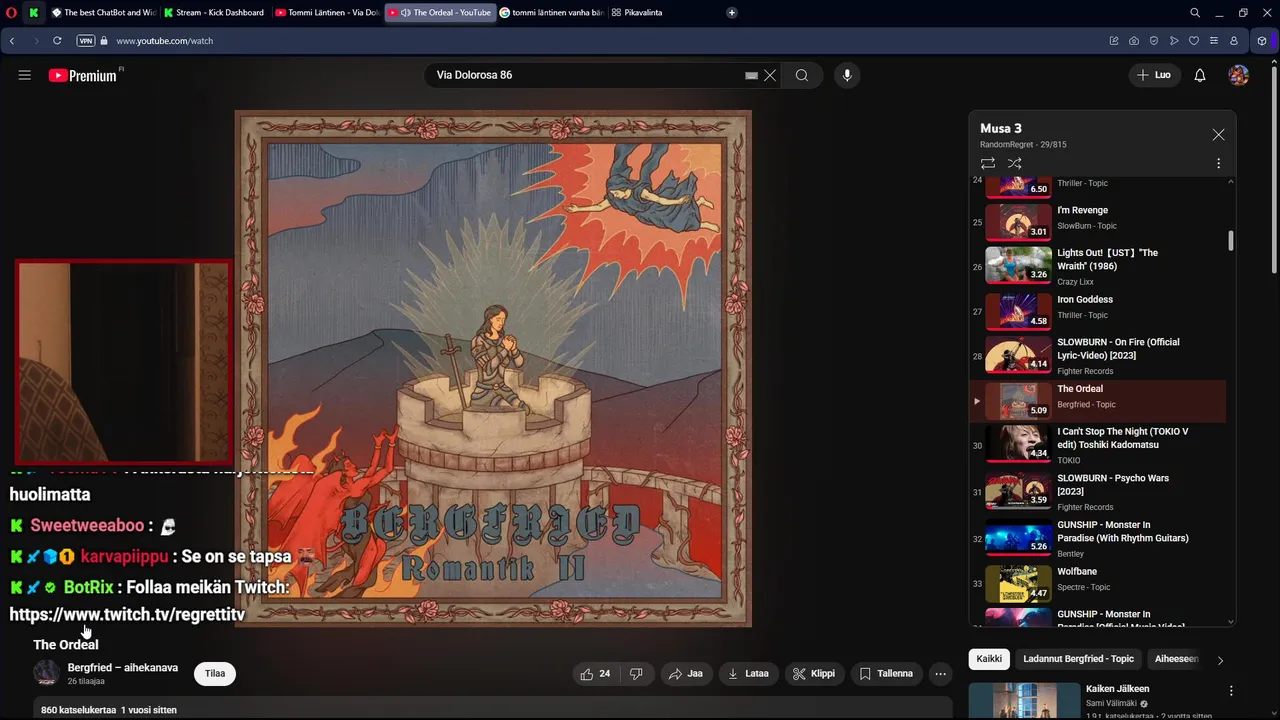Play I Can't Stop The Night
This screenshot has width=1280, height=720.
pos(1098,445)
